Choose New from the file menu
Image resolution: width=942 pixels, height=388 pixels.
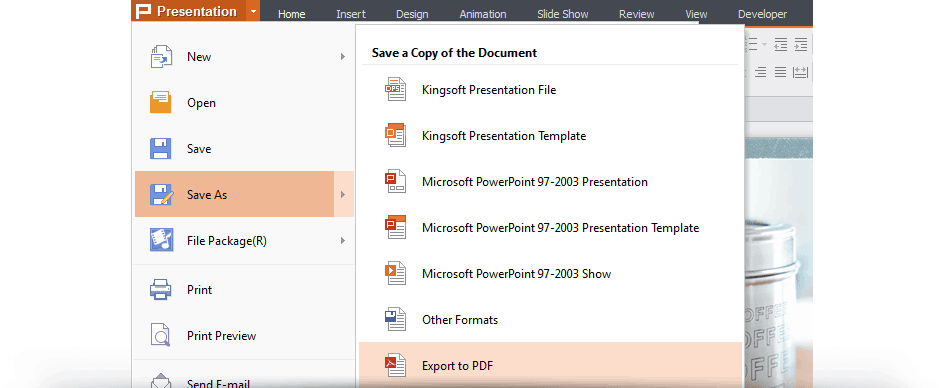tap(244, 56)
